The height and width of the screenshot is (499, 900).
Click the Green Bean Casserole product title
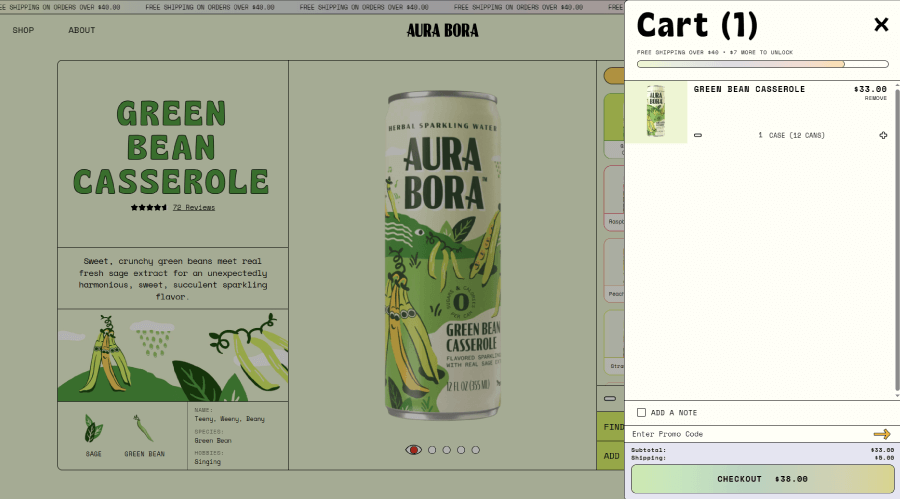(171, 148)
